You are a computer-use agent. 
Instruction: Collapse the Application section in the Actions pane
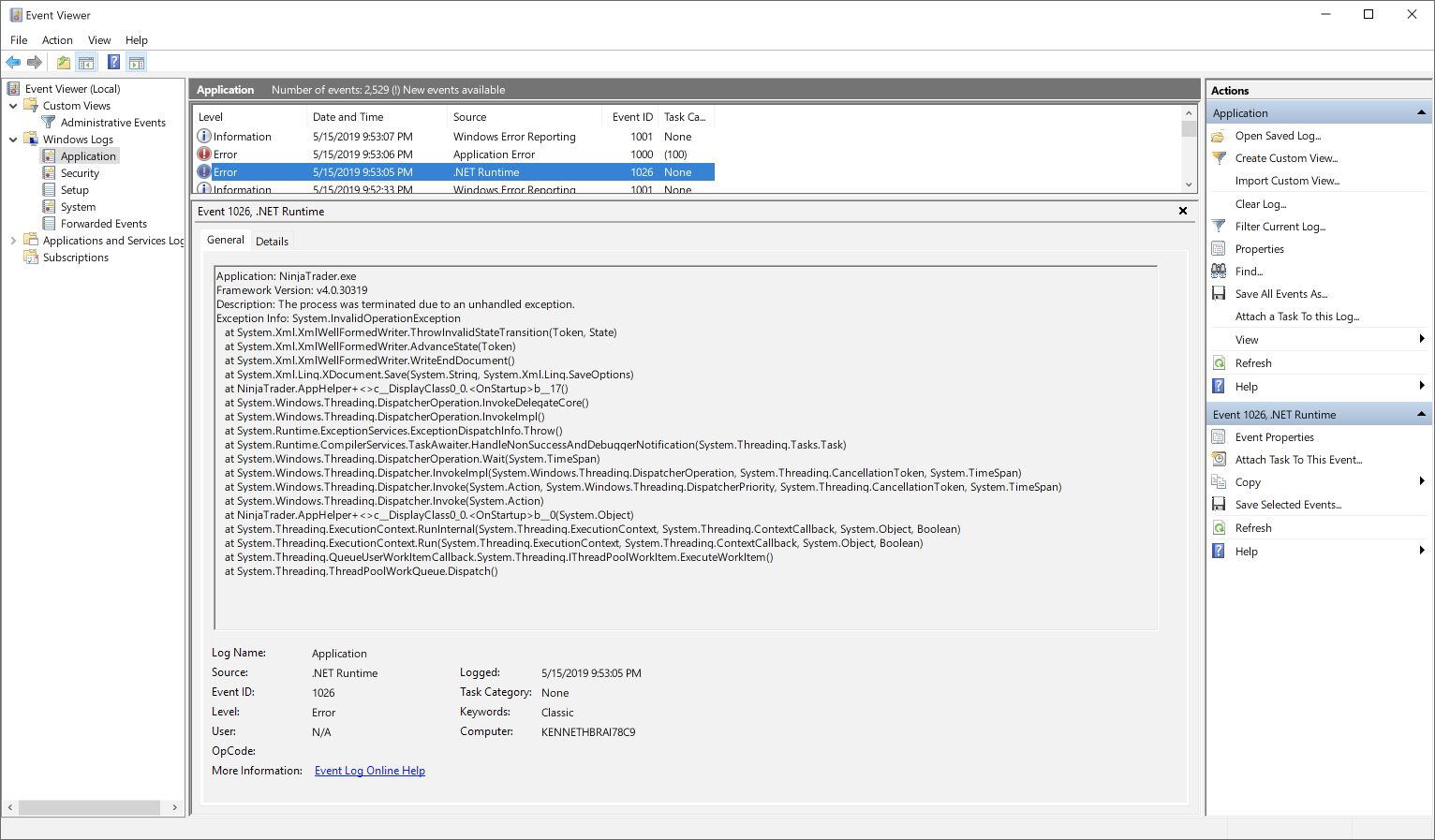[x=1421, y=113]
